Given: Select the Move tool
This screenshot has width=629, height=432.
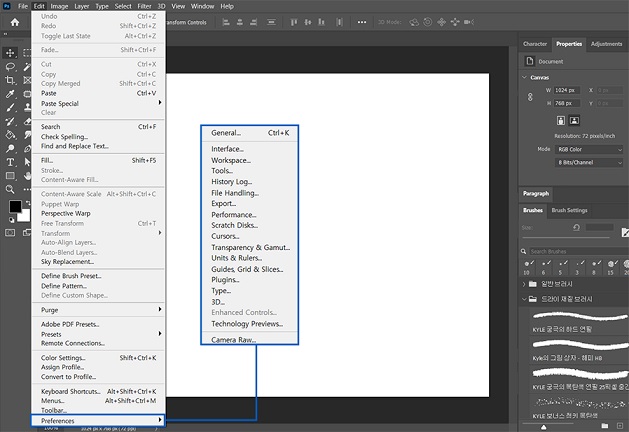Looking at the screenshot, I should (10, 53).
